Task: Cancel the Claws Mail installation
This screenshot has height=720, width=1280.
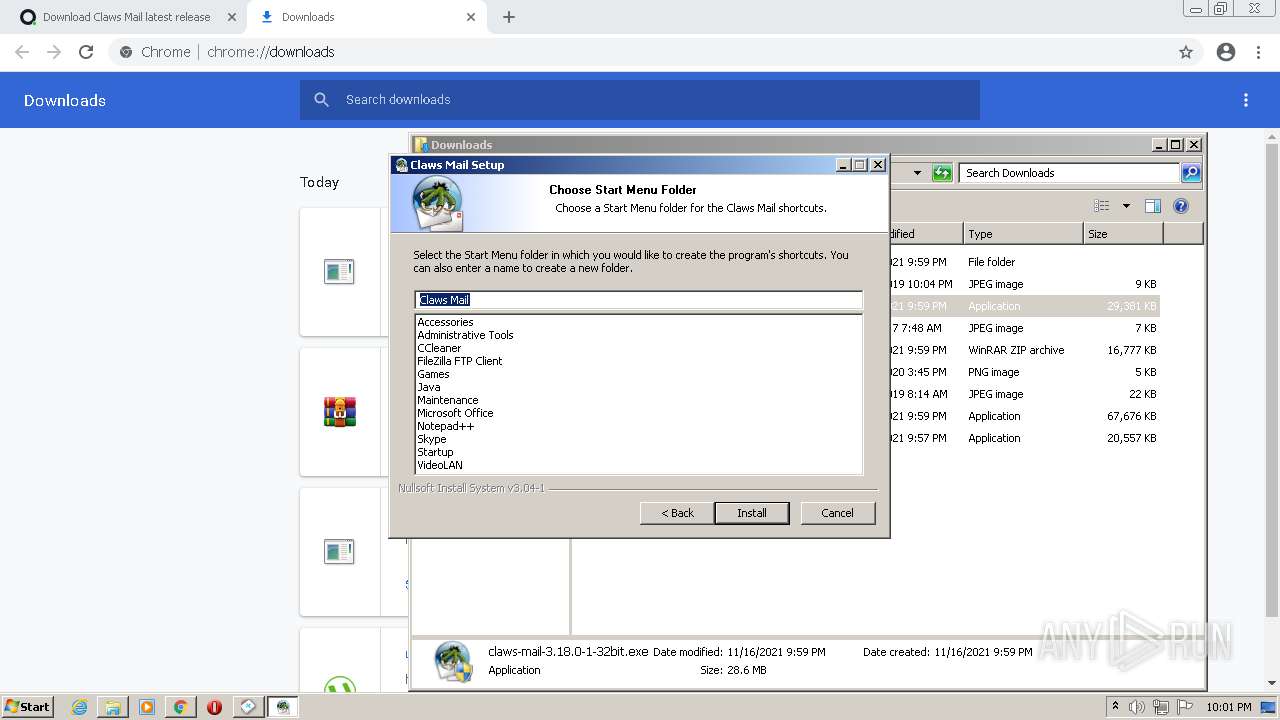Action: (x=838, y=513)
